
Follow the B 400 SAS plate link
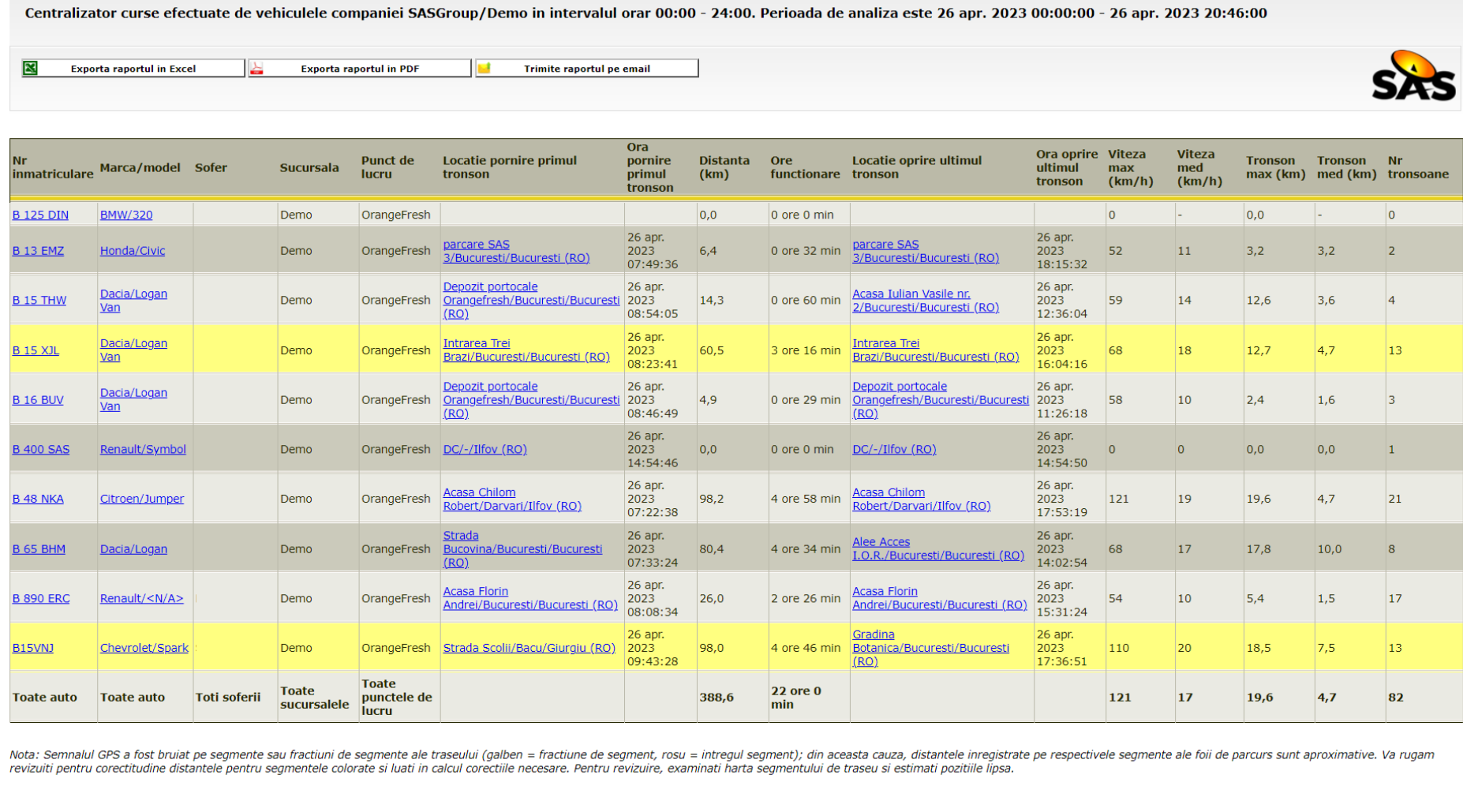[41, 449]
